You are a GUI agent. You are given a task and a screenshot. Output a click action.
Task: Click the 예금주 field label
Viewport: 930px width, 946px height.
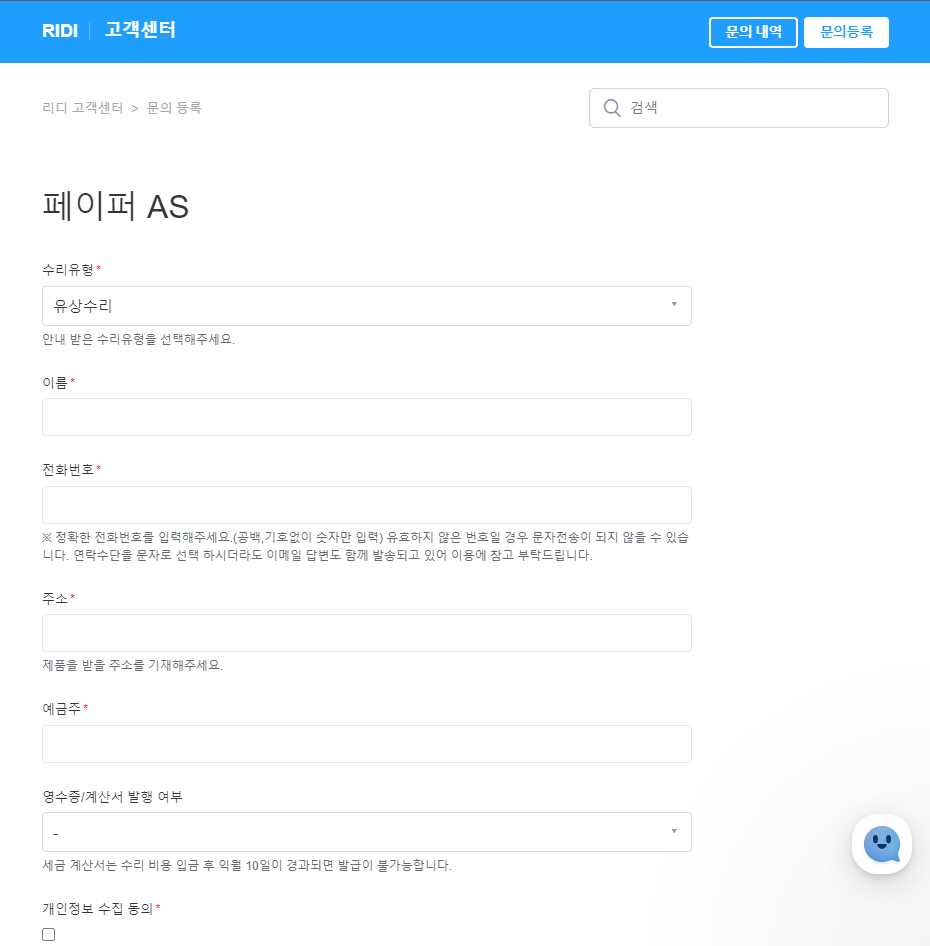coord(62,709)
